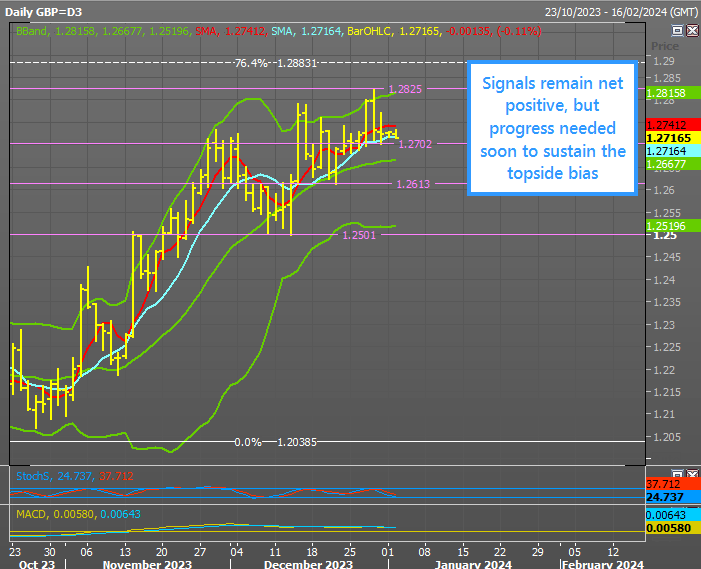This screenshot has width=701, height=569.
Task: Click the green 1.28158 upper band price tag
Action: [673, 93]
